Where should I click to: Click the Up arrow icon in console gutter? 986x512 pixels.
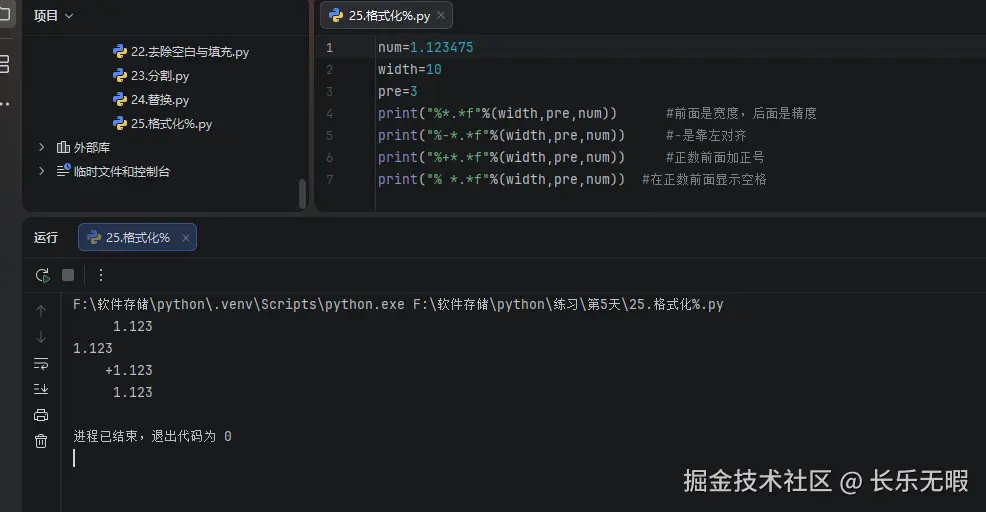click(x=41, y=311)
